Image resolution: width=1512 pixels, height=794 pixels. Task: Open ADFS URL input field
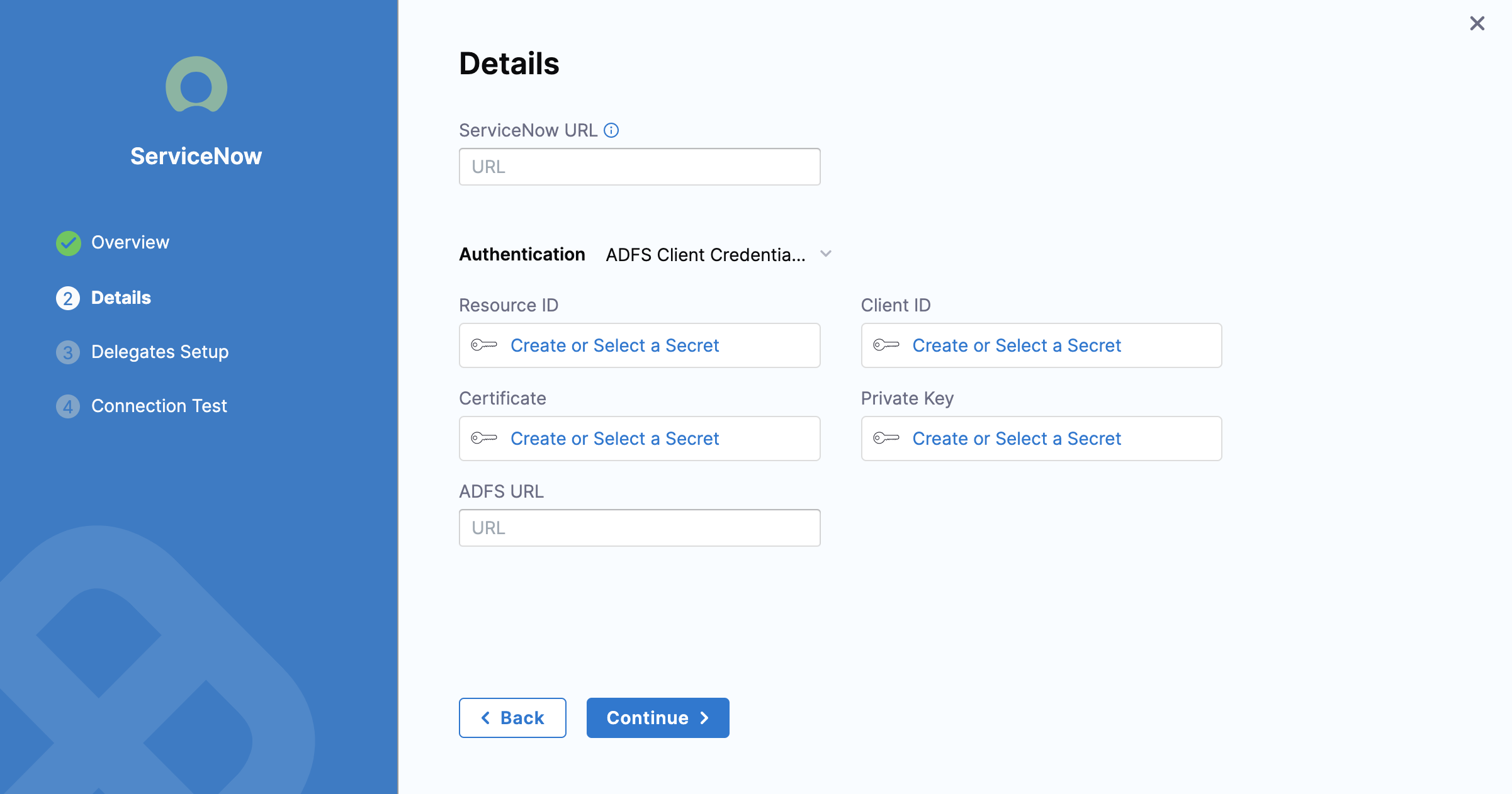point(640,527)
